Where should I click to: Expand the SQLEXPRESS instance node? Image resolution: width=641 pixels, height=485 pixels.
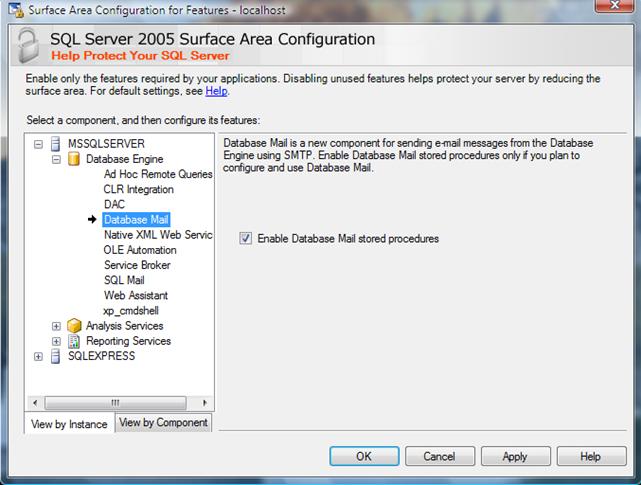(39, 356)
